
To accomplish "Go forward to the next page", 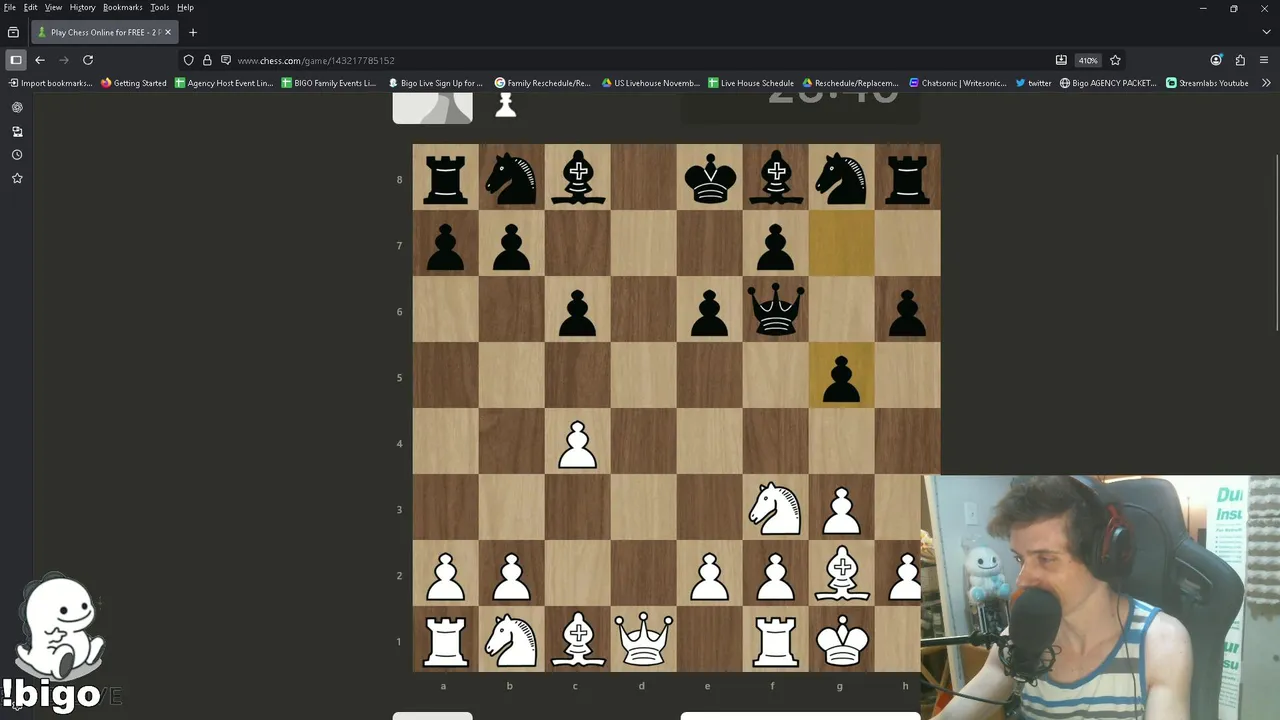I will pos(64,60).
